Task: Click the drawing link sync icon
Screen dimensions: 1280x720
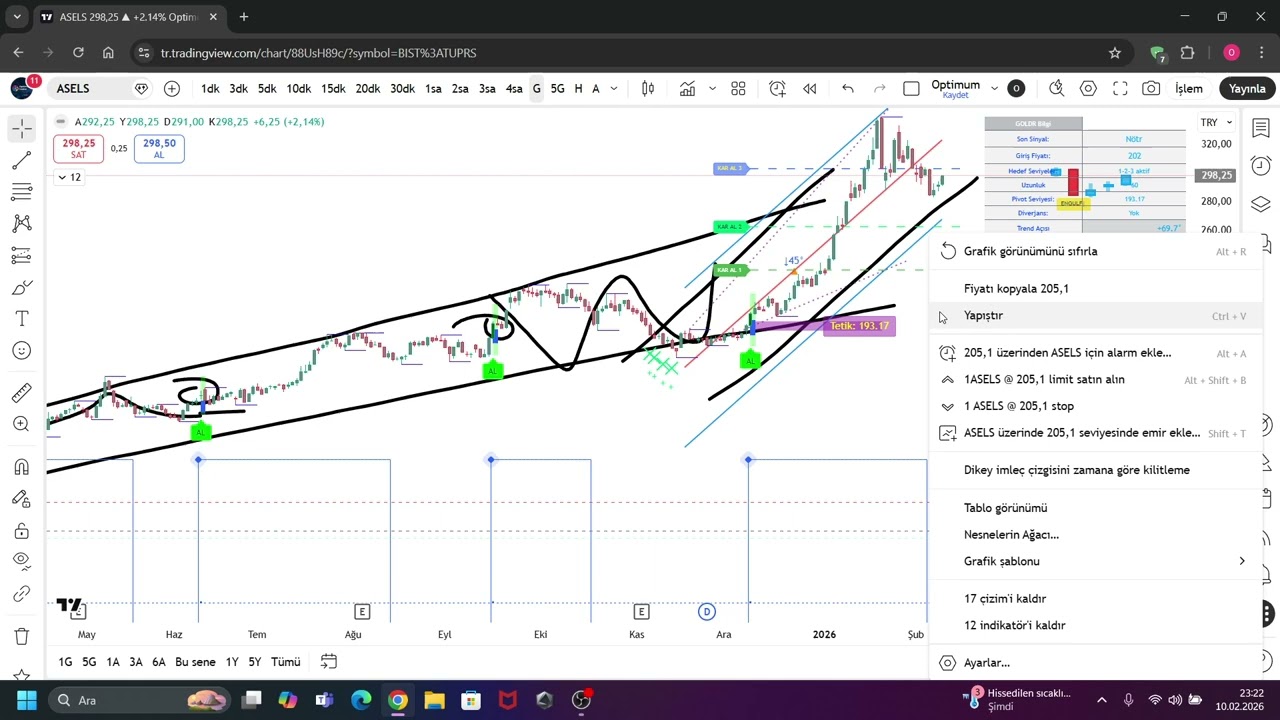Action: click(x=22, y=594)
